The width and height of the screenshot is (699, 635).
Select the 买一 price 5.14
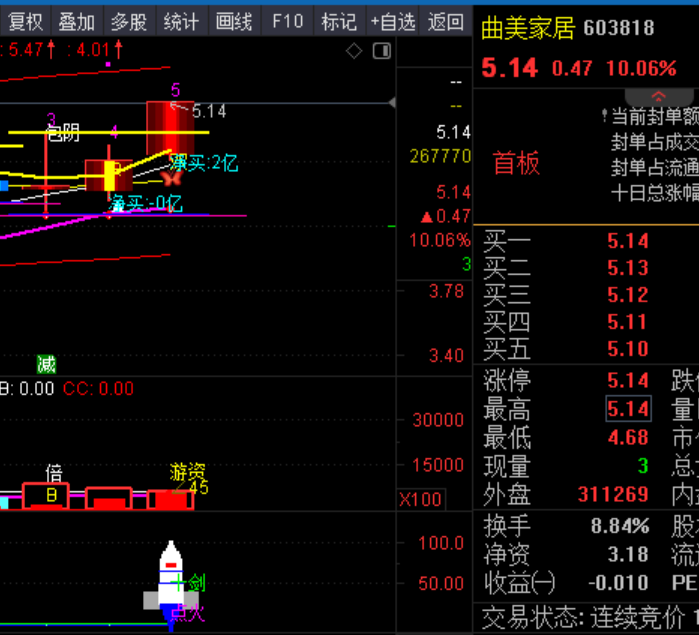[628, 241]
